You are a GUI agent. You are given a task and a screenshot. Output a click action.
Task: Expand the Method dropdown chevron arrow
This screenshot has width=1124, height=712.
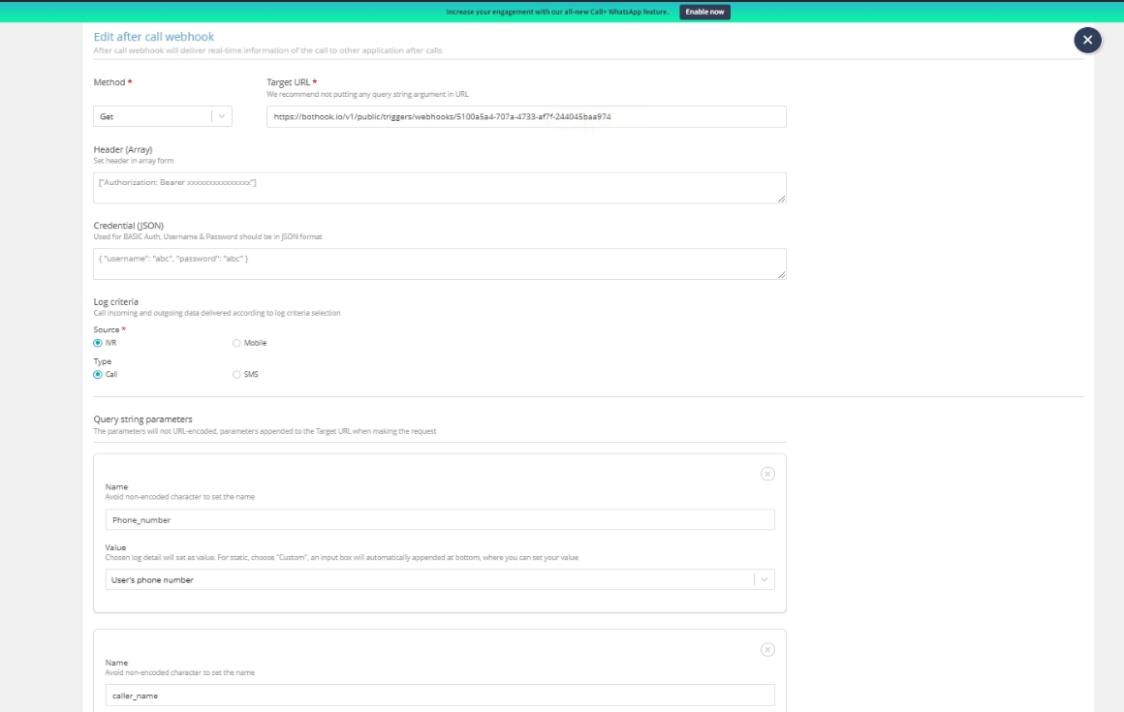[x=221, y=117]
